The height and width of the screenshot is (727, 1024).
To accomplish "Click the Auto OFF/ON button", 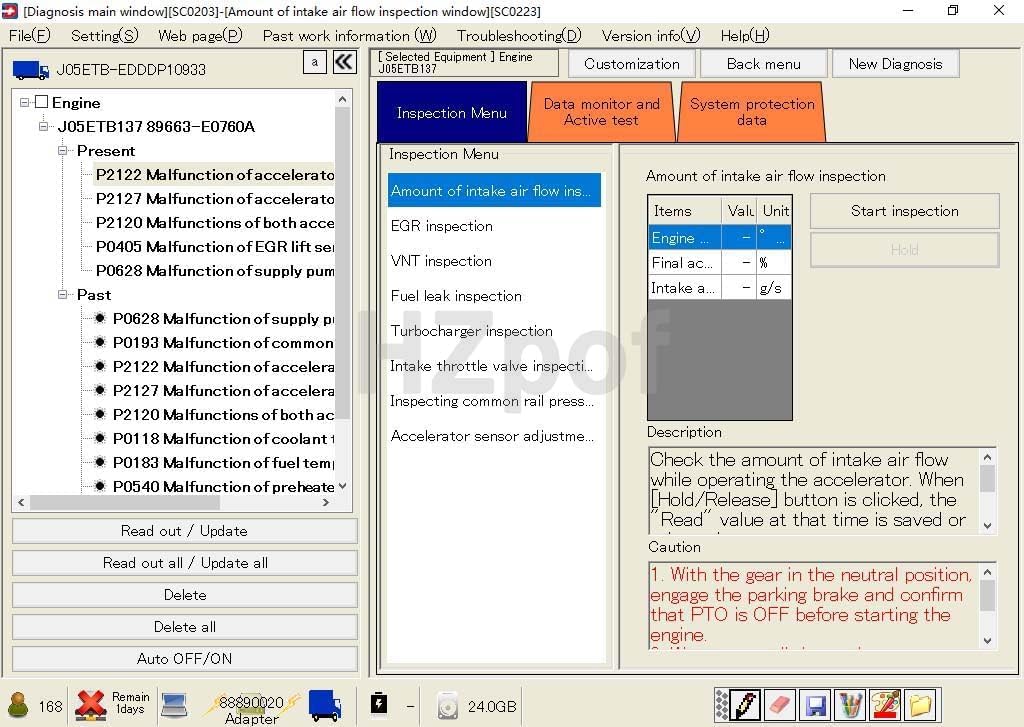I will [x=184, y=659].
